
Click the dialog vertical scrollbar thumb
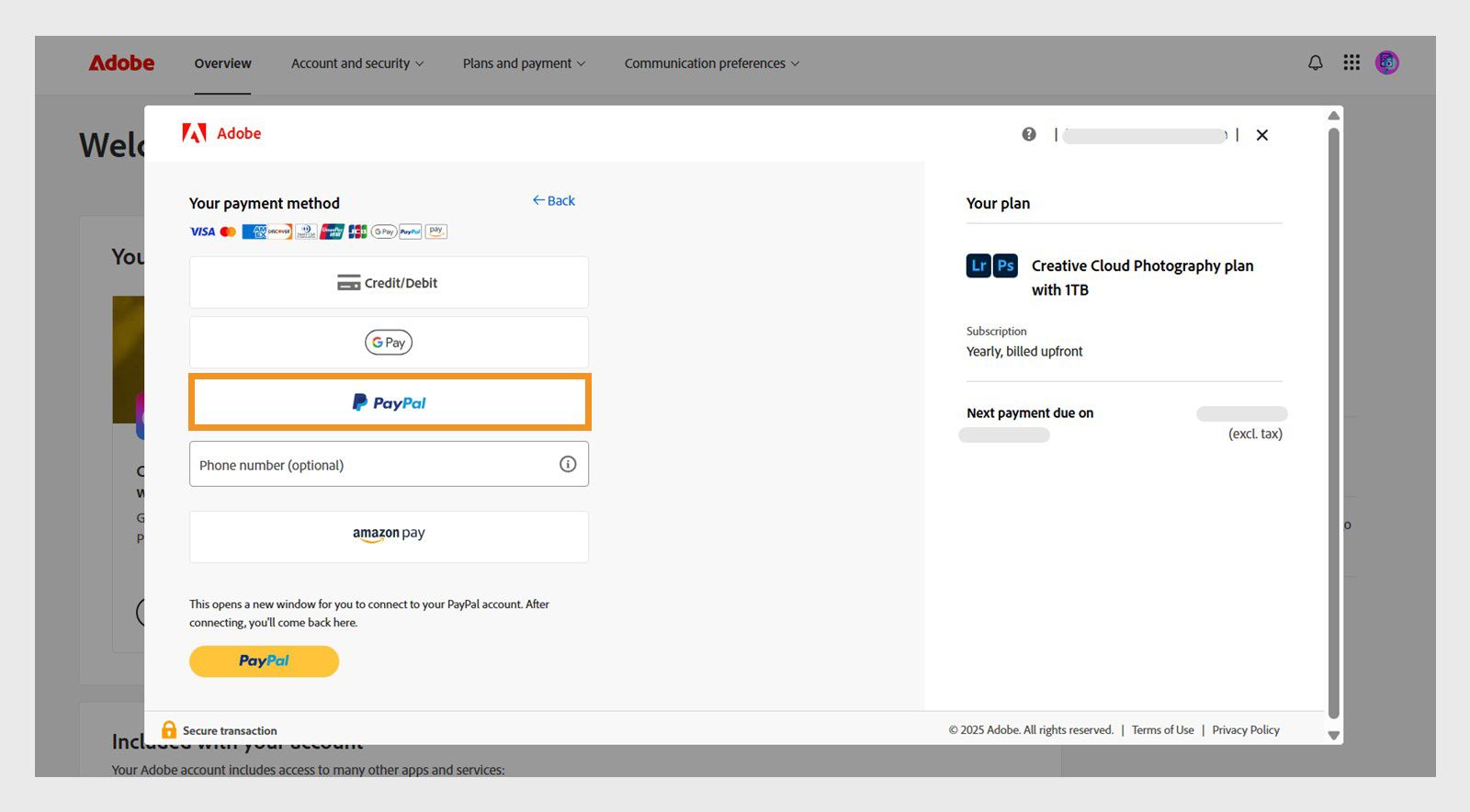tap(1334, 423)
